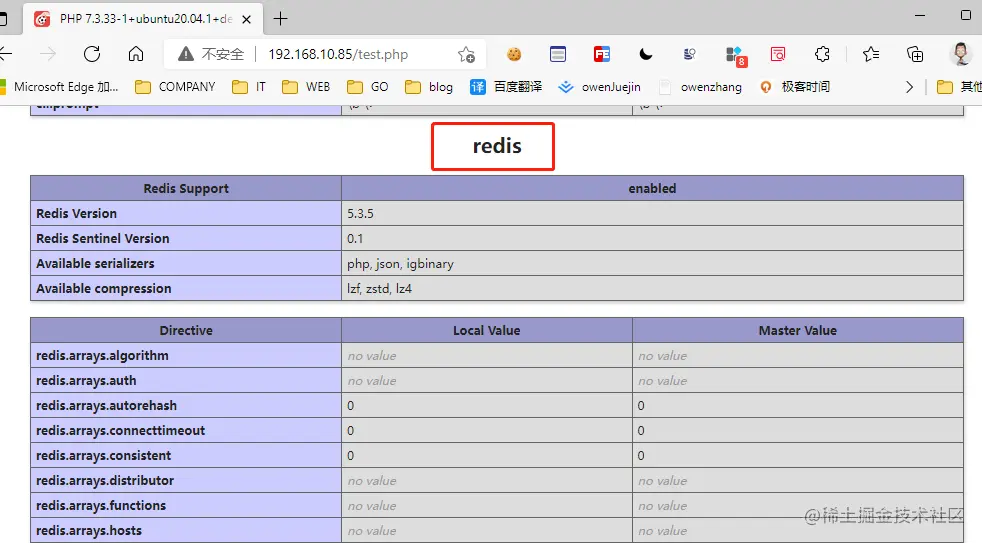982x543 pixels.
Task: Open the Favorites star list
Action: click(871, 54)
